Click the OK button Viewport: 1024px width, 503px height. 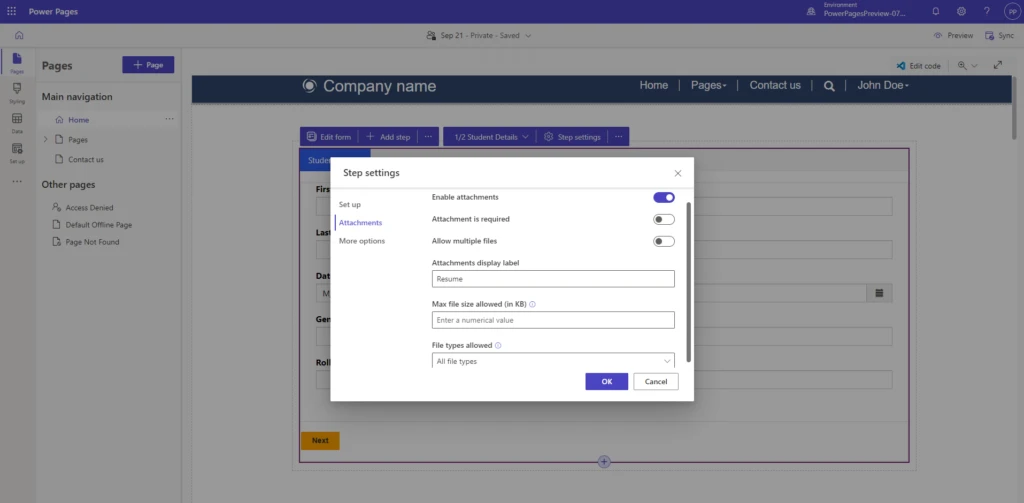click(x=606, y=382)
